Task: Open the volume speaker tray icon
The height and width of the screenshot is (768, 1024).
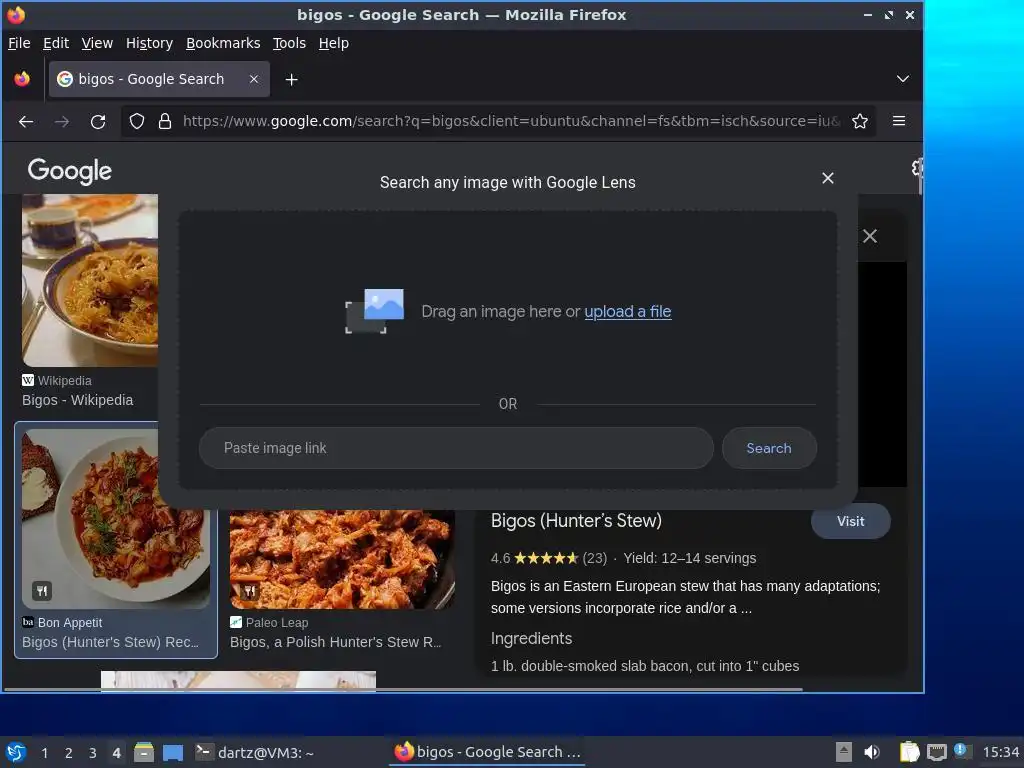Action: click(x=872, y=752)
